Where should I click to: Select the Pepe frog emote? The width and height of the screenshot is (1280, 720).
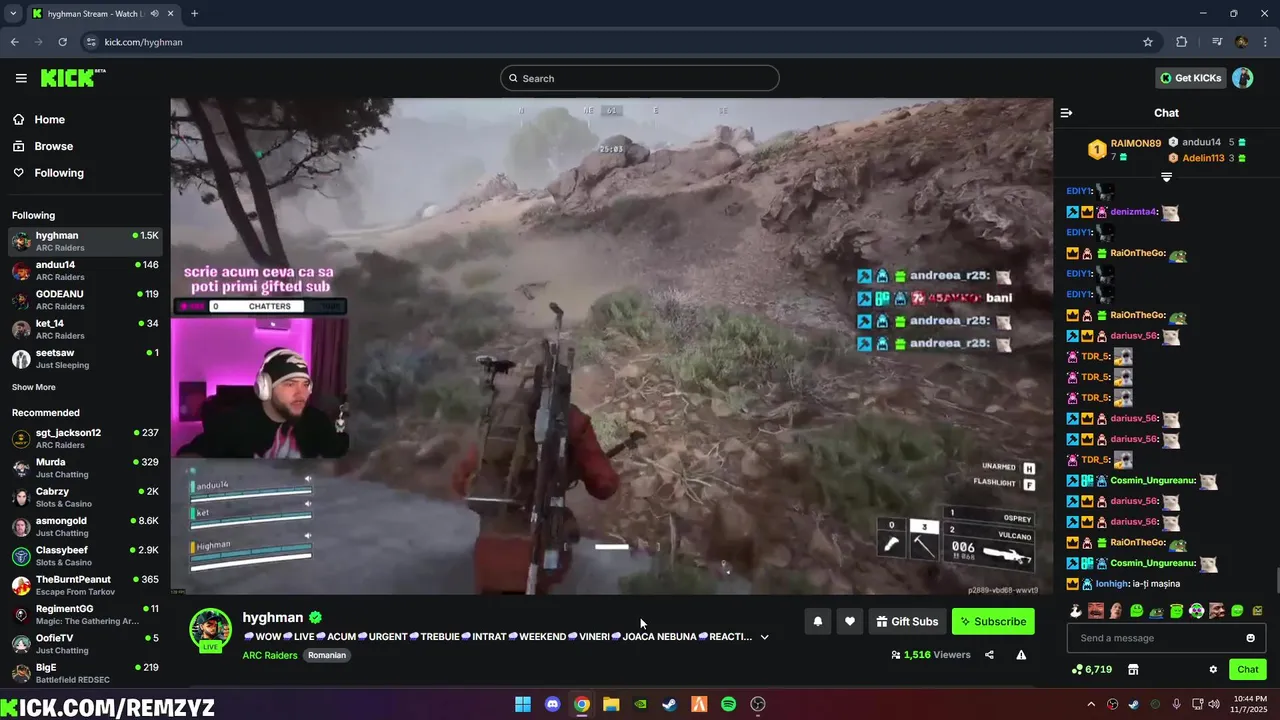click(1157, 611)
